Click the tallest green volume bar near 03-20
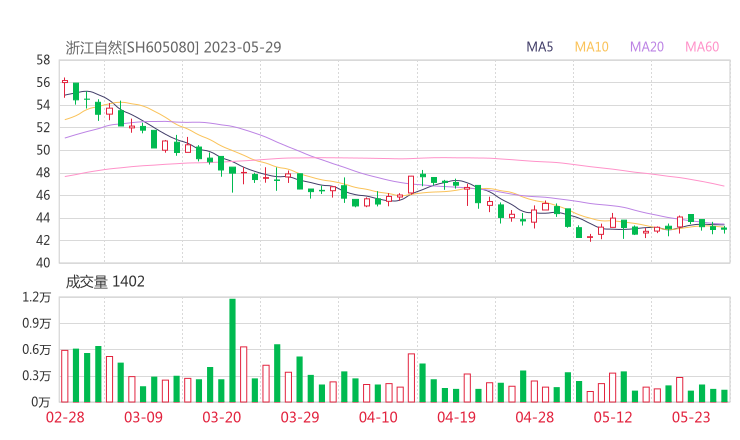 click(232, 350)
